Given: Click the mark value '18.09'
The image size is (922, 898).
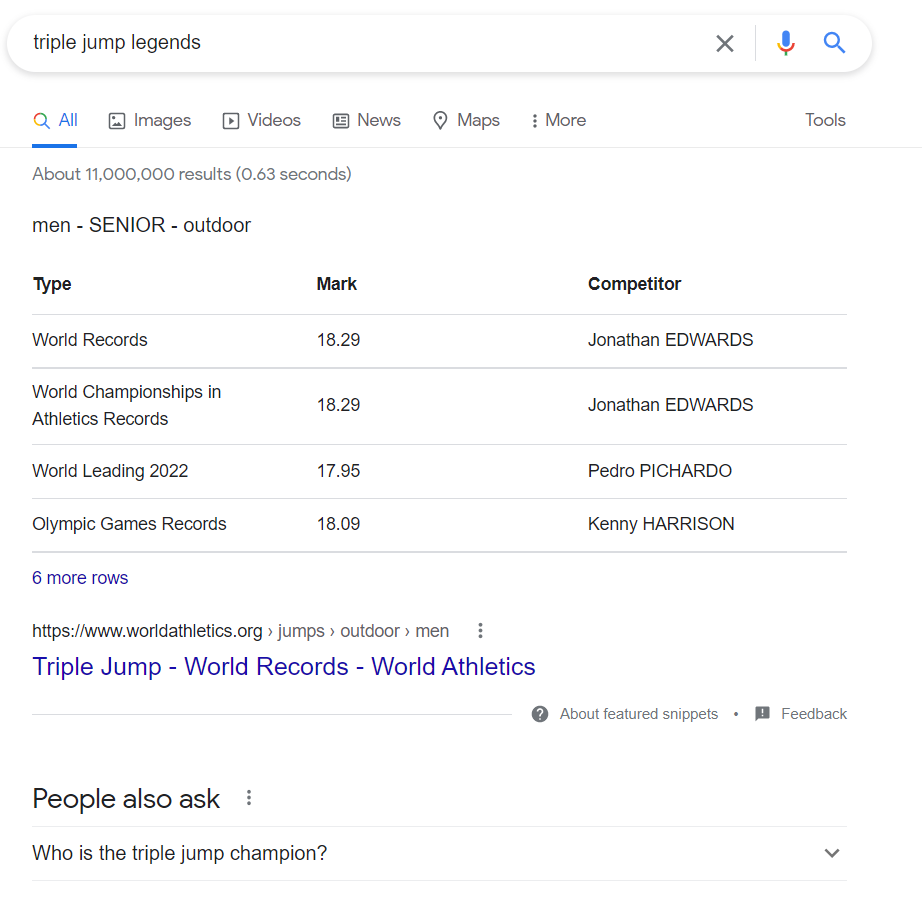Looking at the screenshot, I should pos(339,524).
